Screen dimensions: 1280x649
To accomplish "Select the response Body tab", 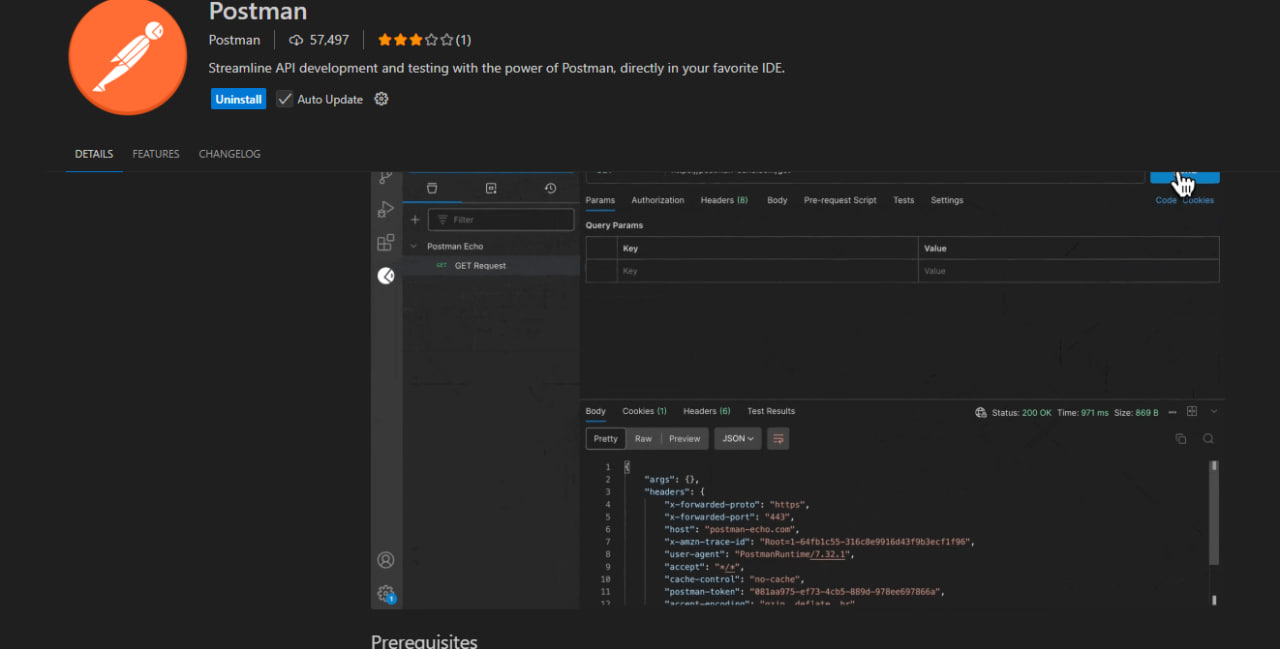I will pos(596,411).
